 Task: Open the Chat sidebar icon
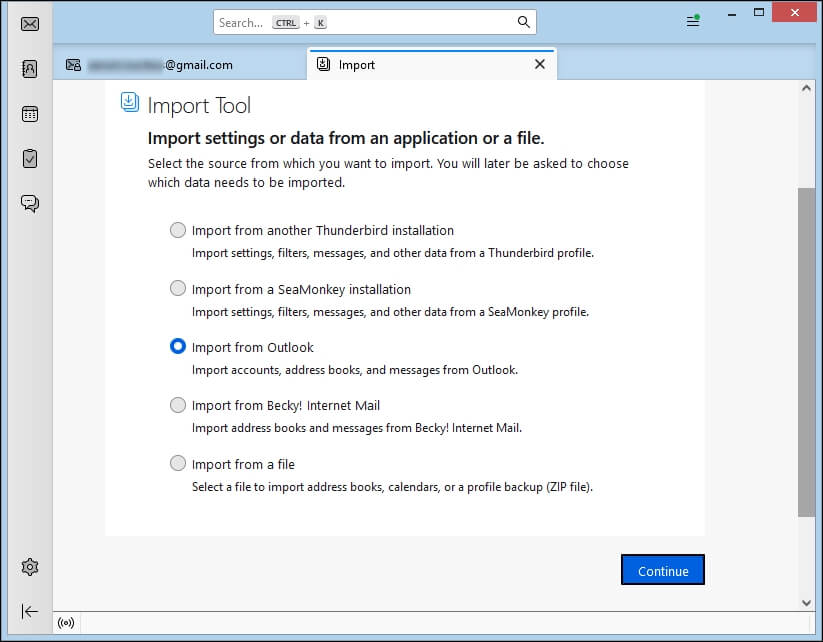[x=30, y=203]
